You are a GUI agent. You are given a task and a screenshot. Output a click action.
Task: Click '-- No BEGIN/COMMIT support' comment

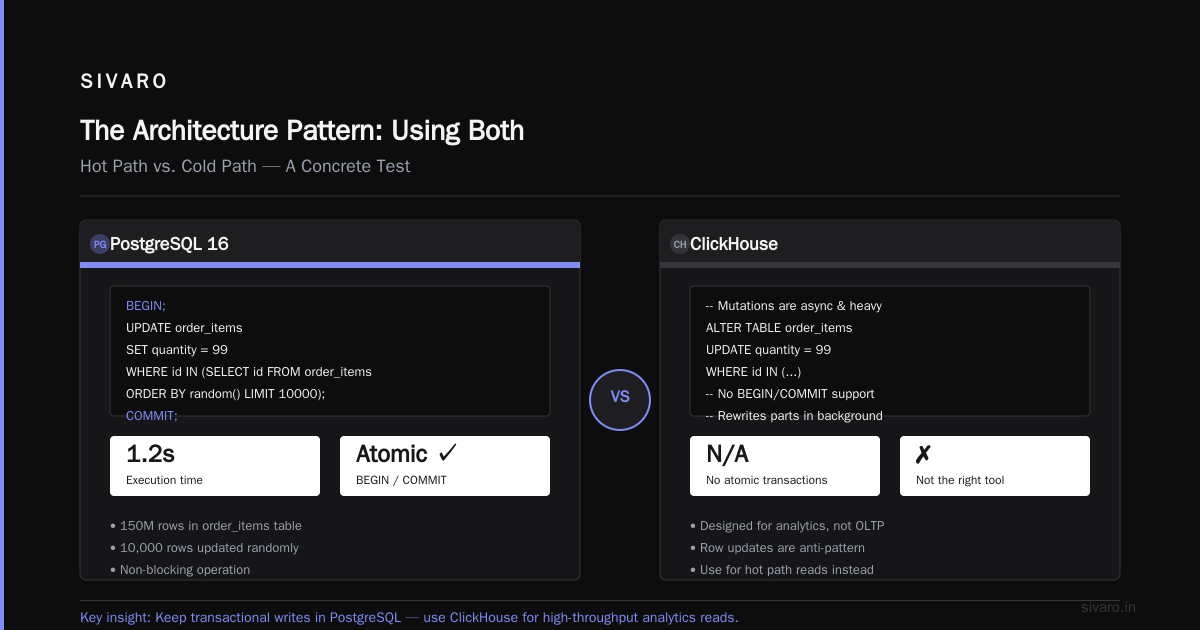tap(790, 393)
